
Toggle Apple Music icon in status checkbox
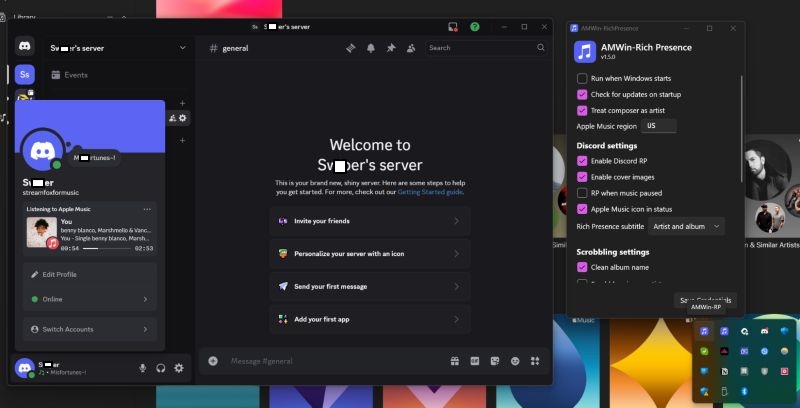click(582, 209)
